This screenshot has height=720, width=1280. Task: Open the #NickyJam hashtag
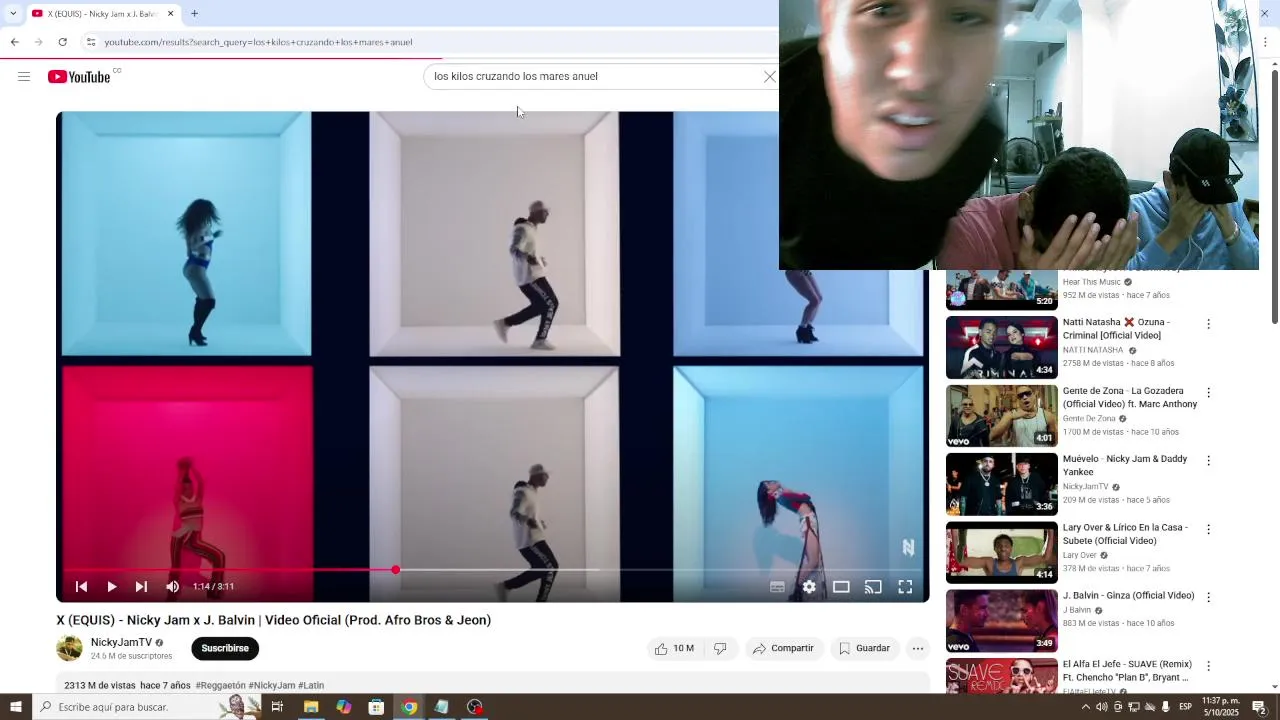[272, 685]
